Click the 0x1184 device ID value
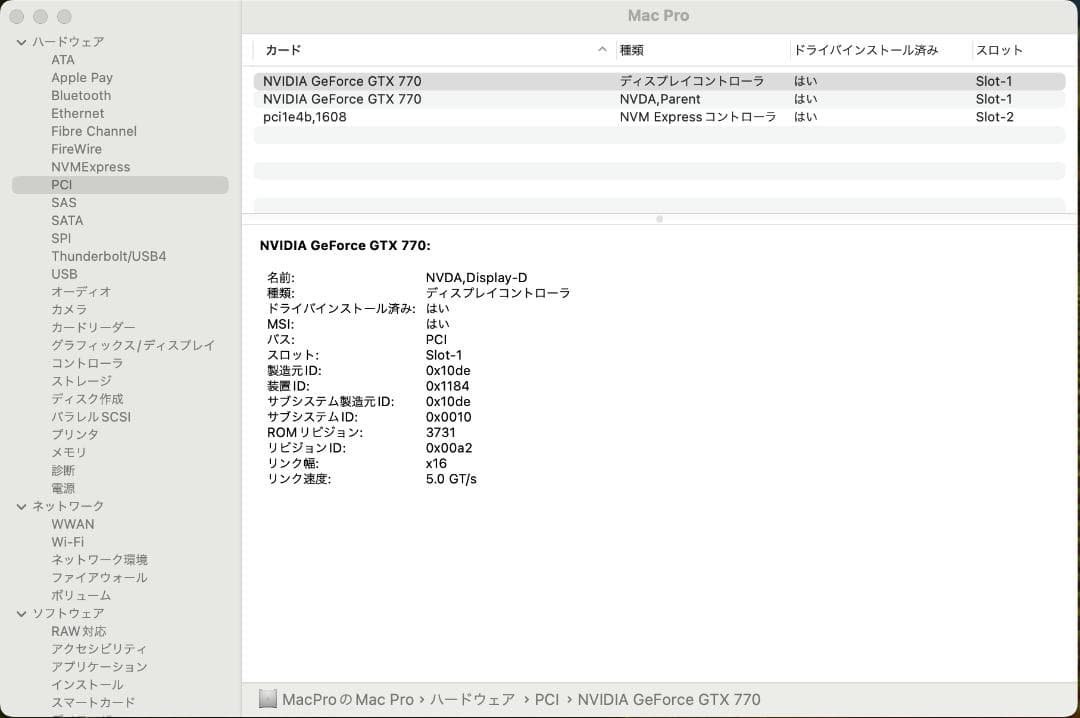This screenshot has width=1080, height=718. click(x=447, y=387)
